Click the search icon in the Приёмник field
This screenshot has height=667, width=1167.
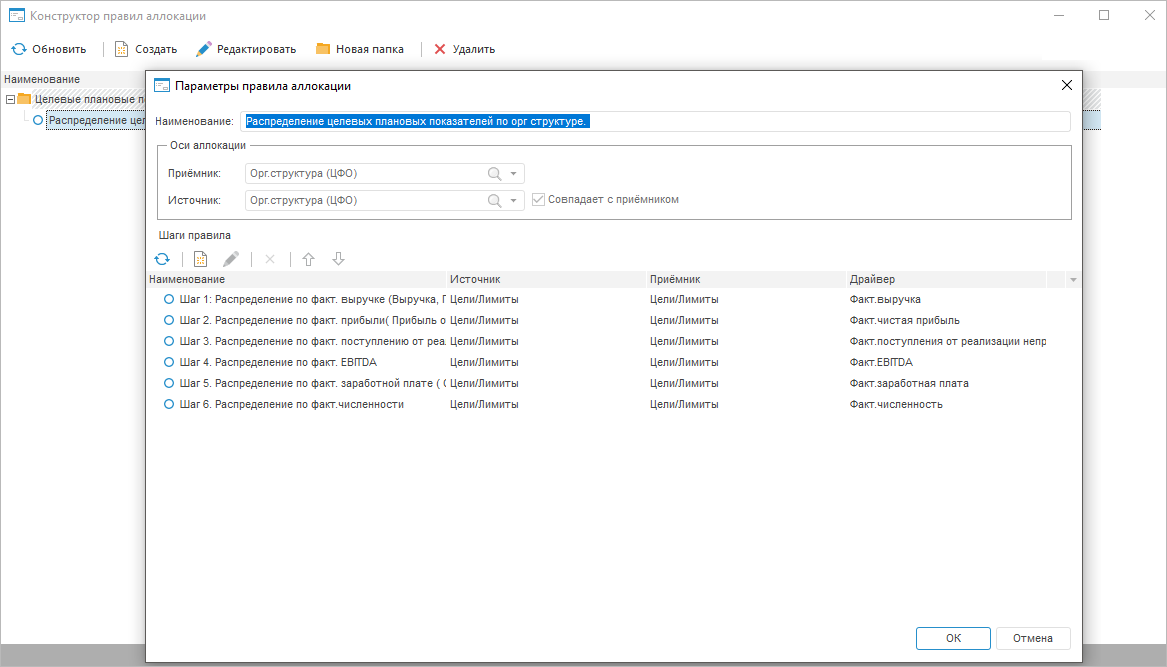click(x=494, y=174)
